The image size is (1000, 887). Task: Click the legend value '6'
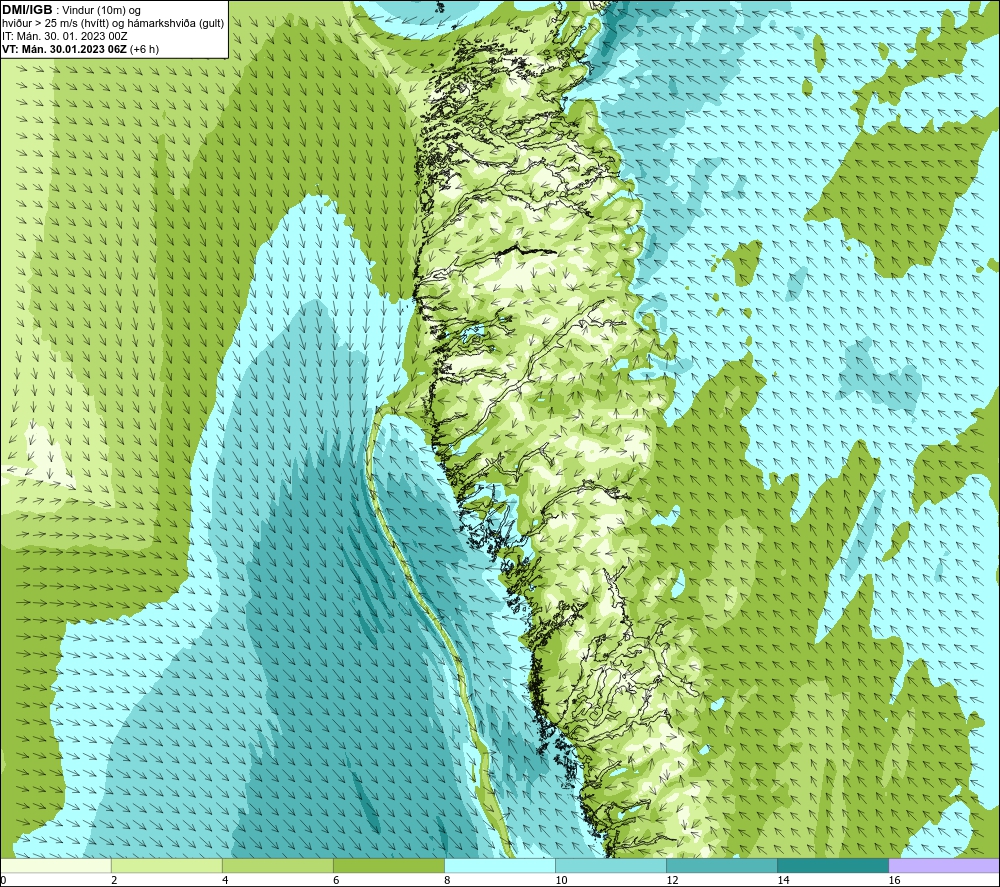336,880
